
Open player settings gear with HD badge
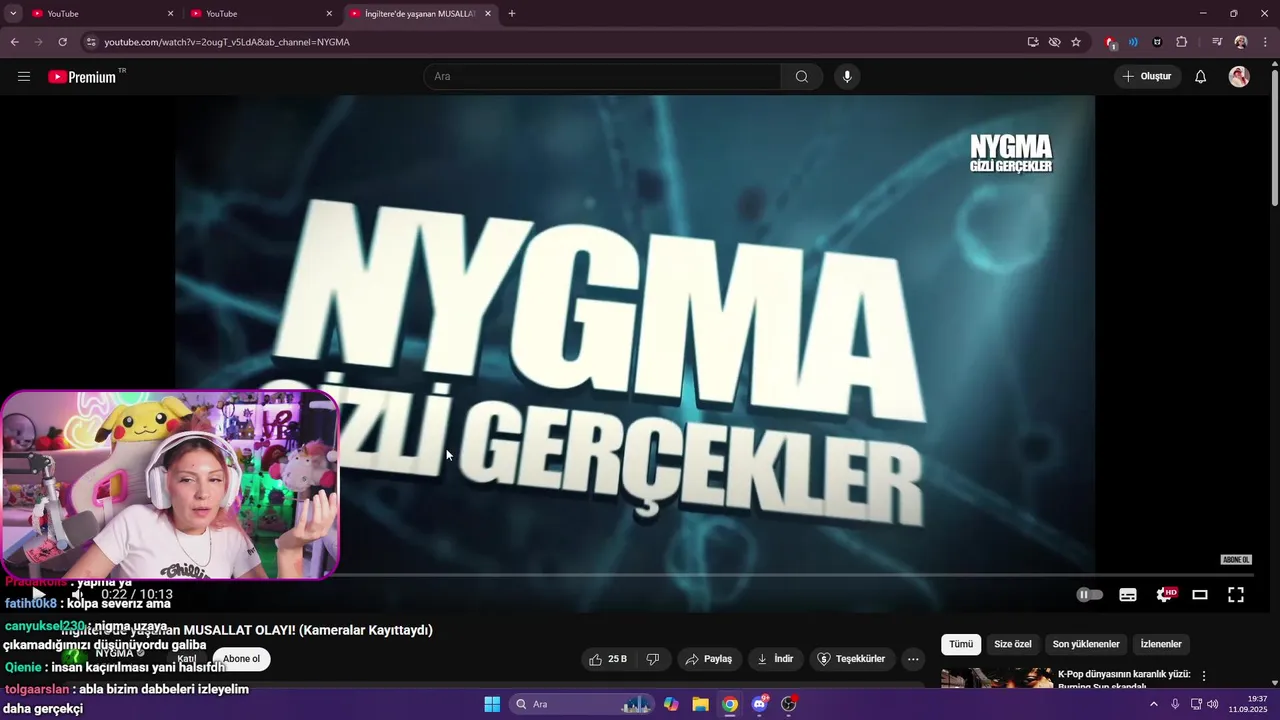coord(1166,594)
